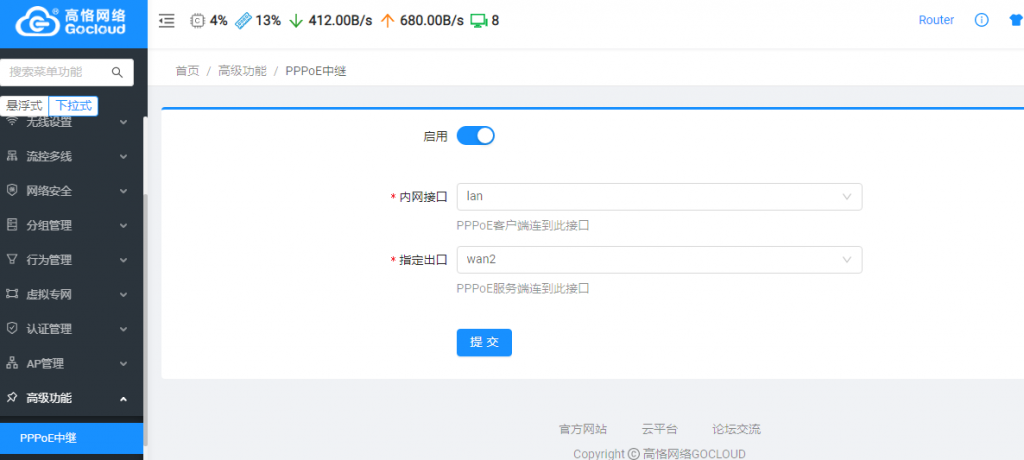Click the orange upload speed arrow

[x=387, y=20]
